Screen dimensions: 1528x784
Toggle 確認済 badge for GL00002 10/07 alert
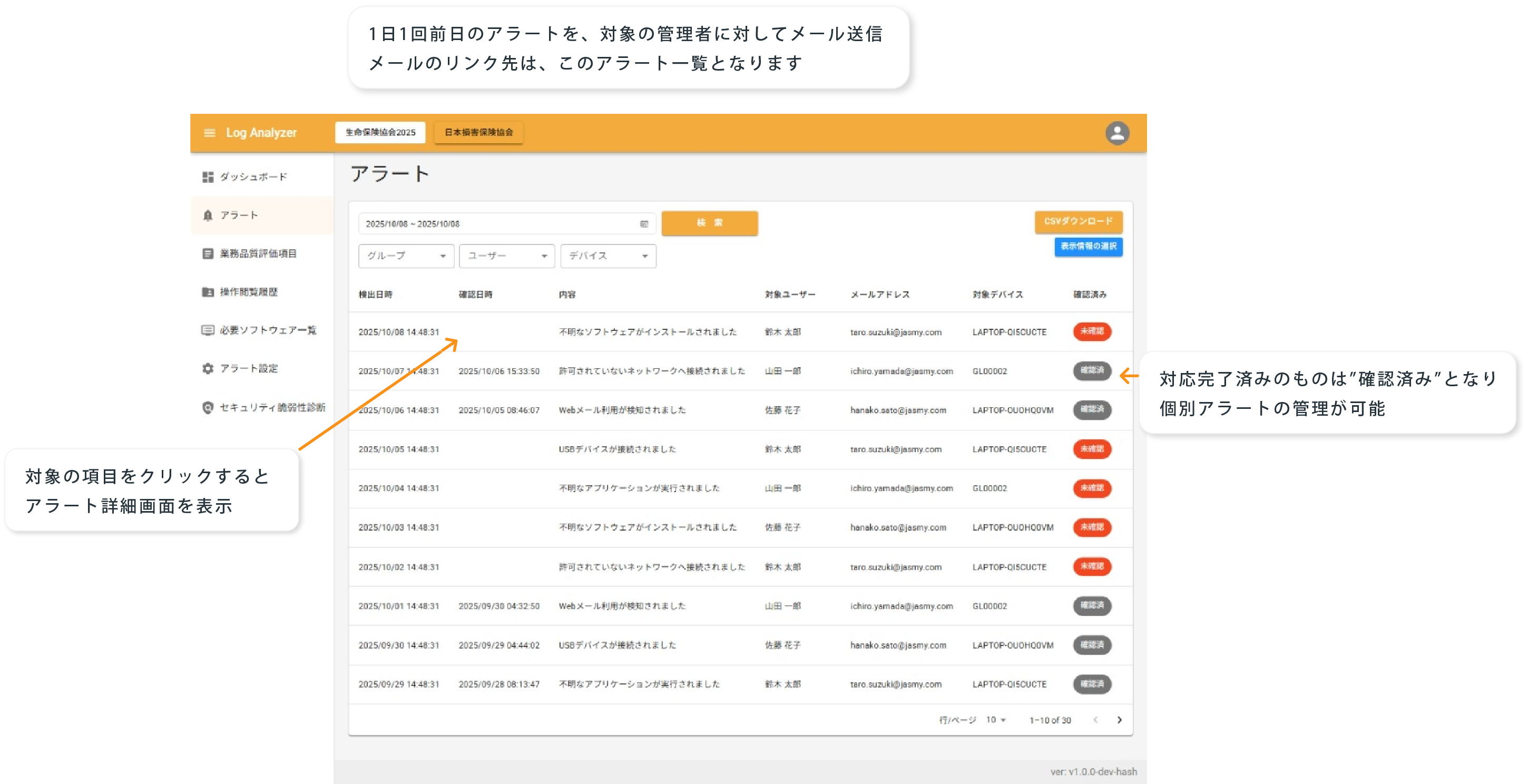[1091, 370]
